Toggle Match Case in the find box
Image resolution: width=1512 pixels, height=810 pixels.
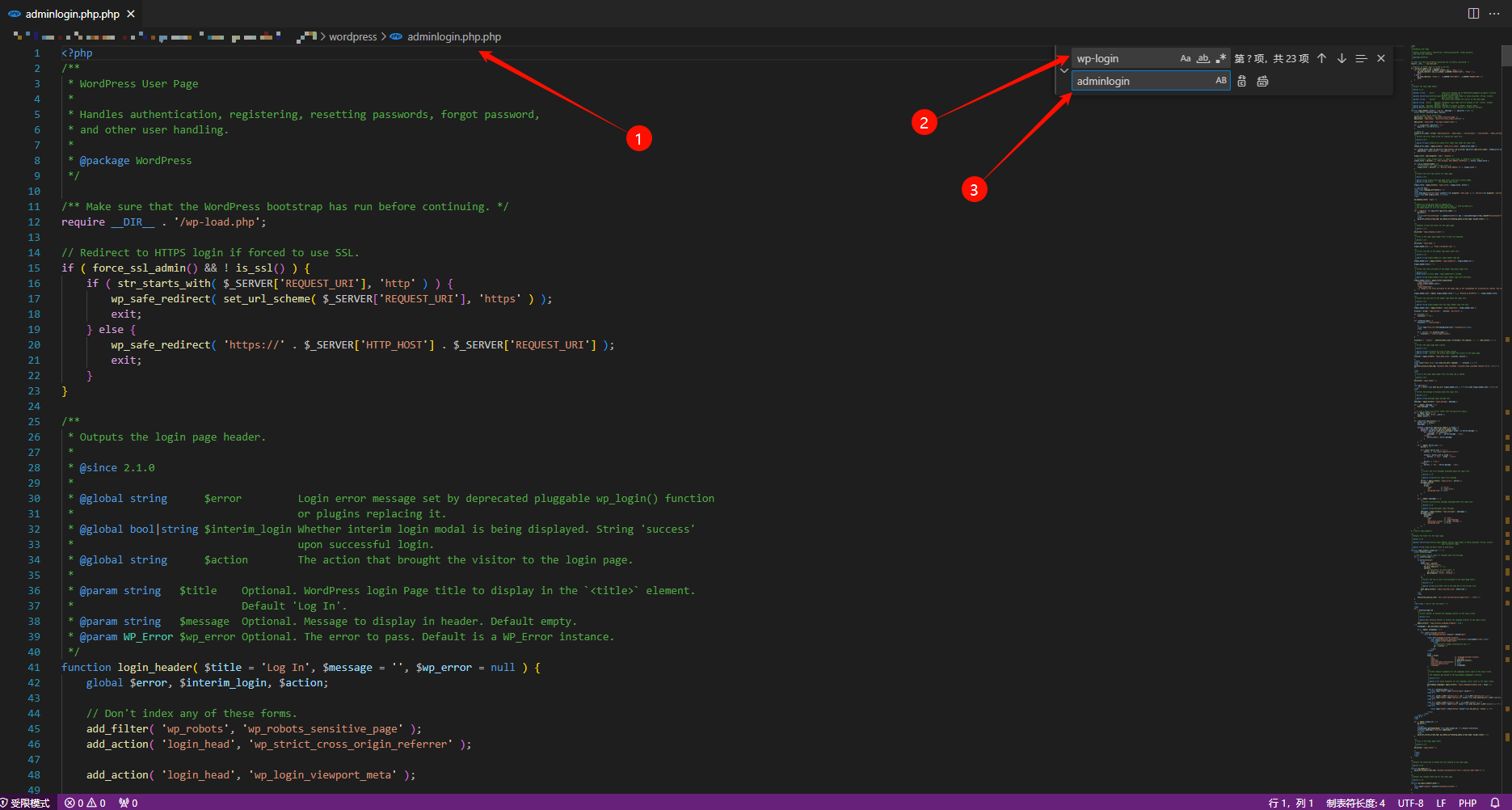click(x=1185, y=58)
